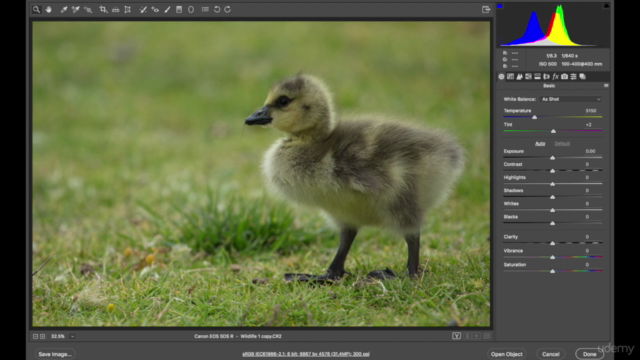Open the Effects fx panel tab
The height and width of the screenshot is (360, 640).
(x=555, y=76)
